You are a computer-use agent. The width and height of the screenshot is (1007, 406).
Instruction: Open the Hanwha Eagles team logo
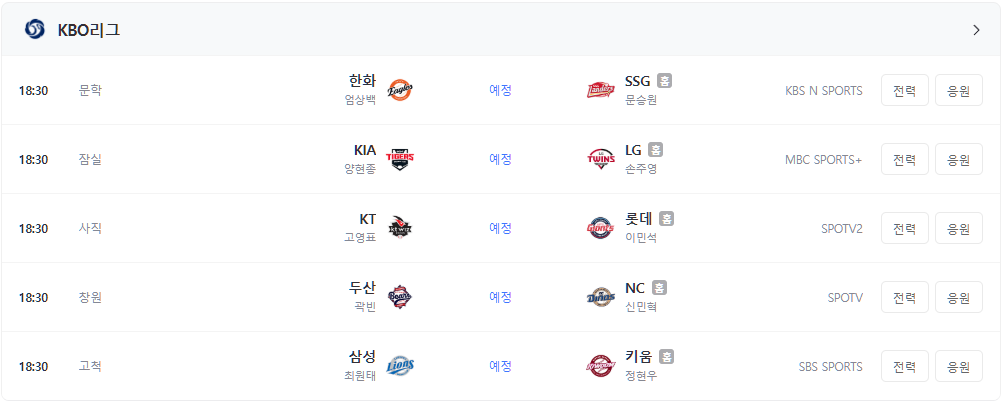tap(399, 91)
